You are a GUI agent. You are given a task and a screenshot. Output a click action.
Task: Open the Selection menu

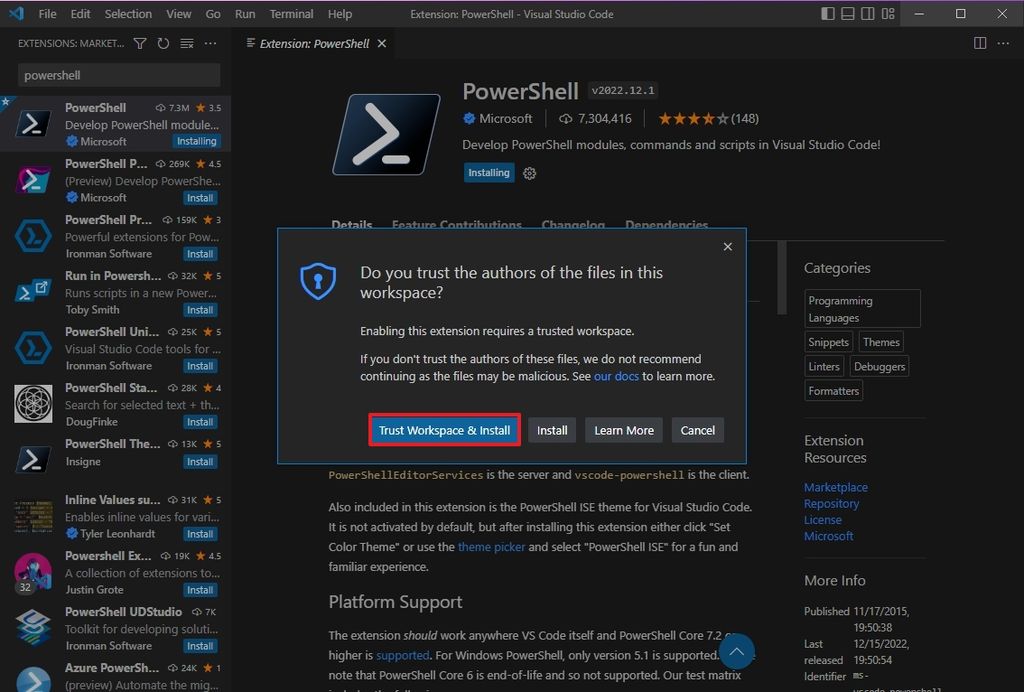(127, 14)
